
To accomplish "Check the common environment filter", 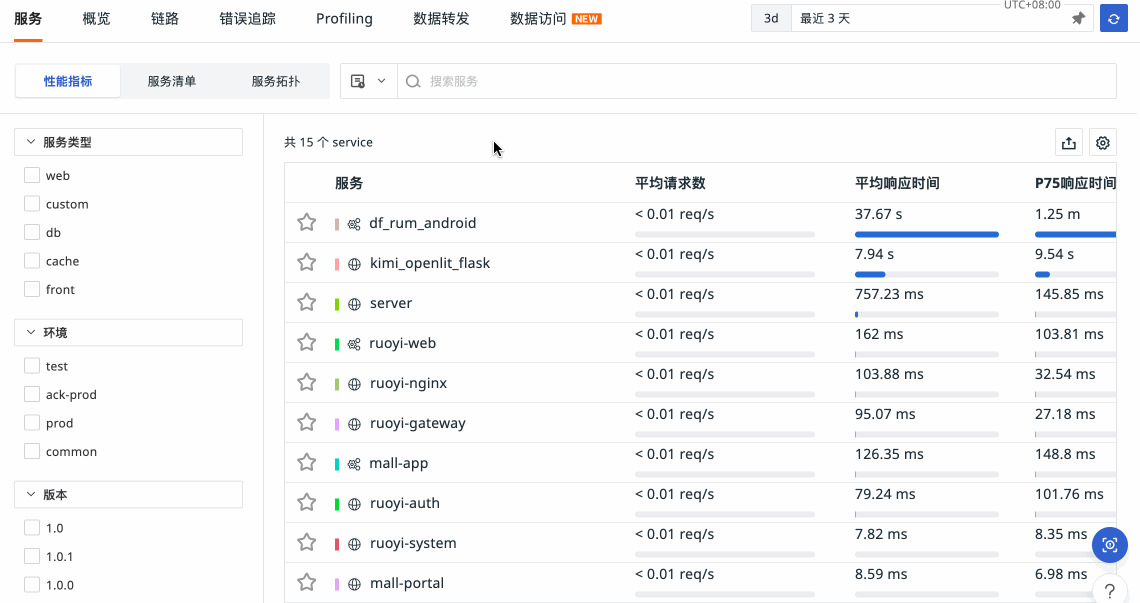I will (32, 451).
